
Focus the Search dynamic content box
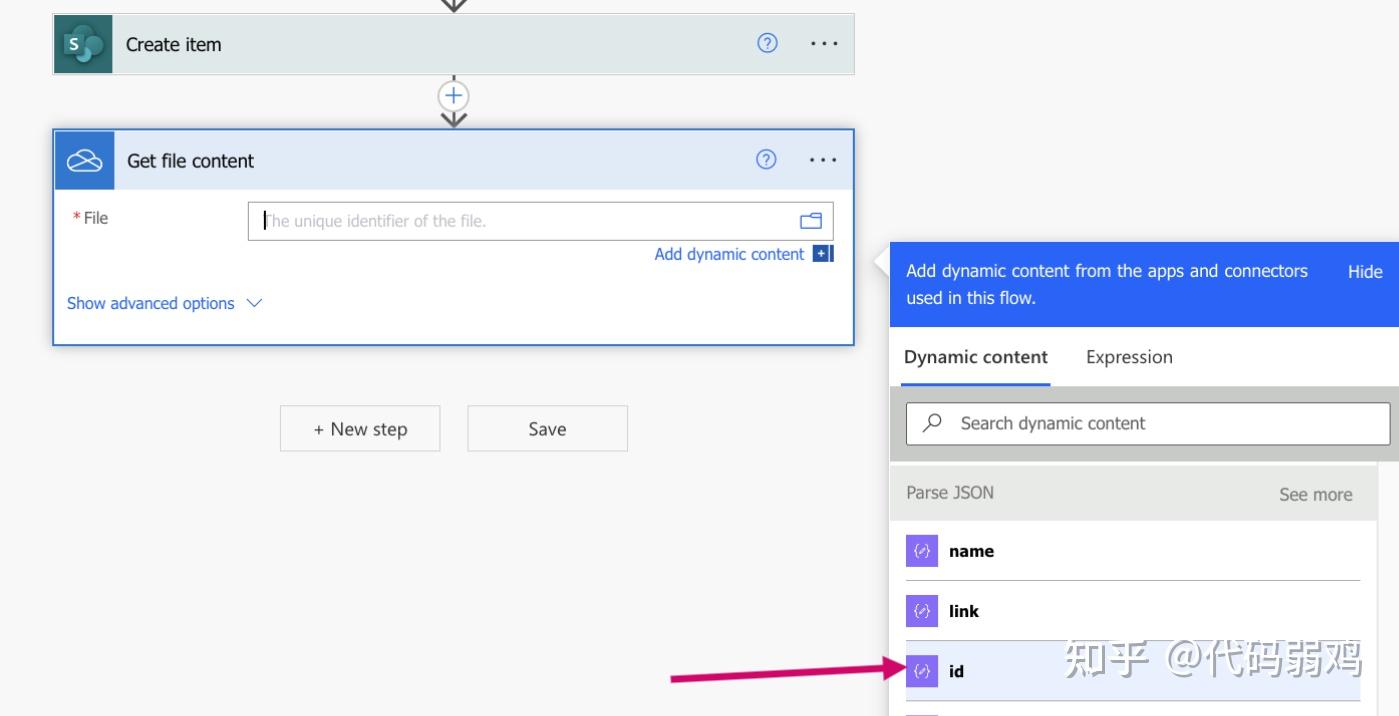click(x=1160, y=423)
